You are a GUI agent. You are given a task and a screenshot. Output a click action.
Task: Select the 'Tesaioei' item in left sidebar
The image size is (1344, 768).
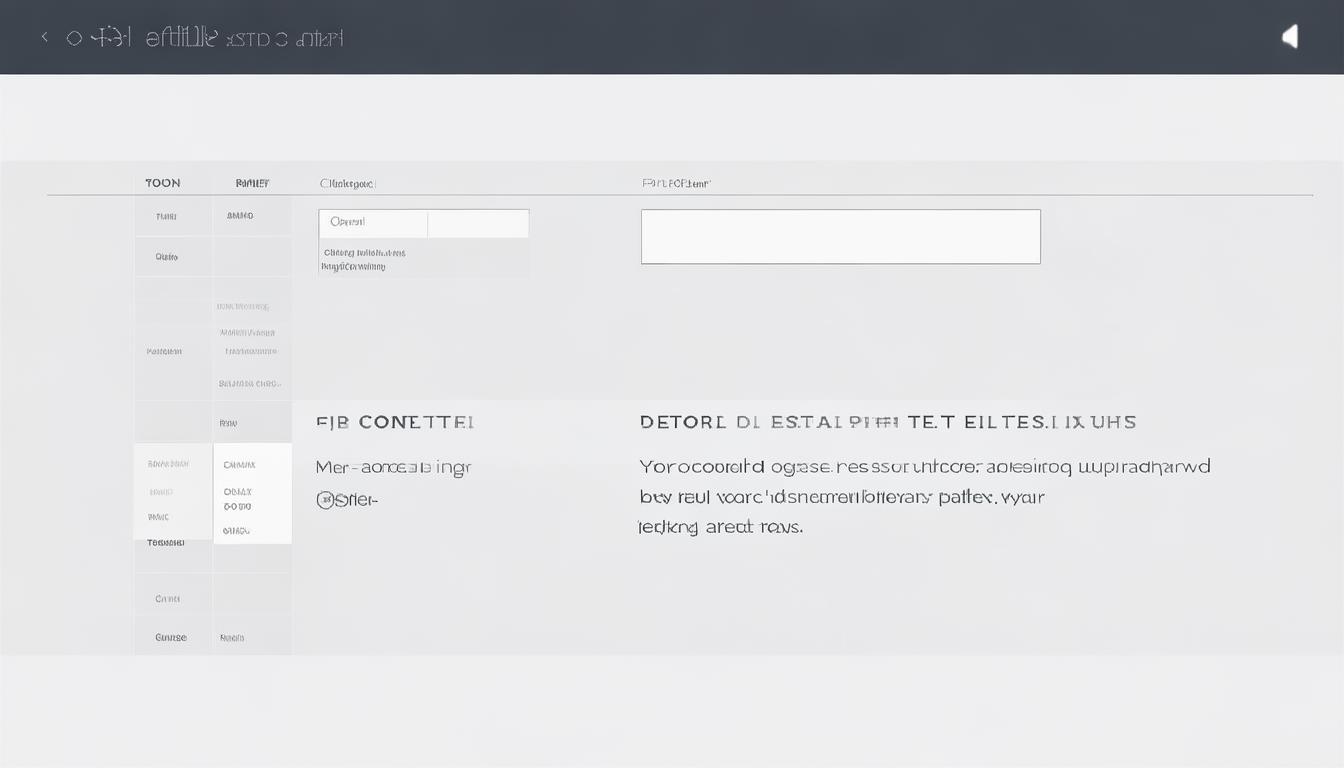[166, 542]
